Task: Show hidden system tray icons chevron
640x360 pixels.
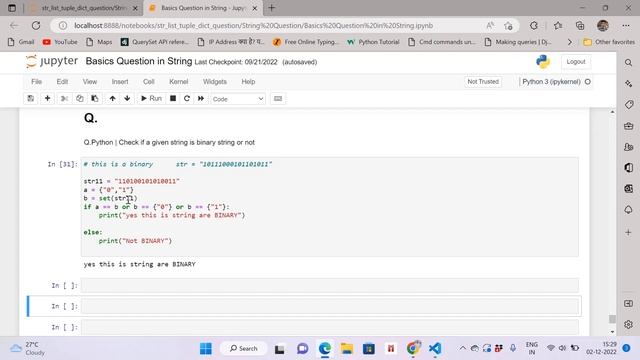Action: (462, 349)
